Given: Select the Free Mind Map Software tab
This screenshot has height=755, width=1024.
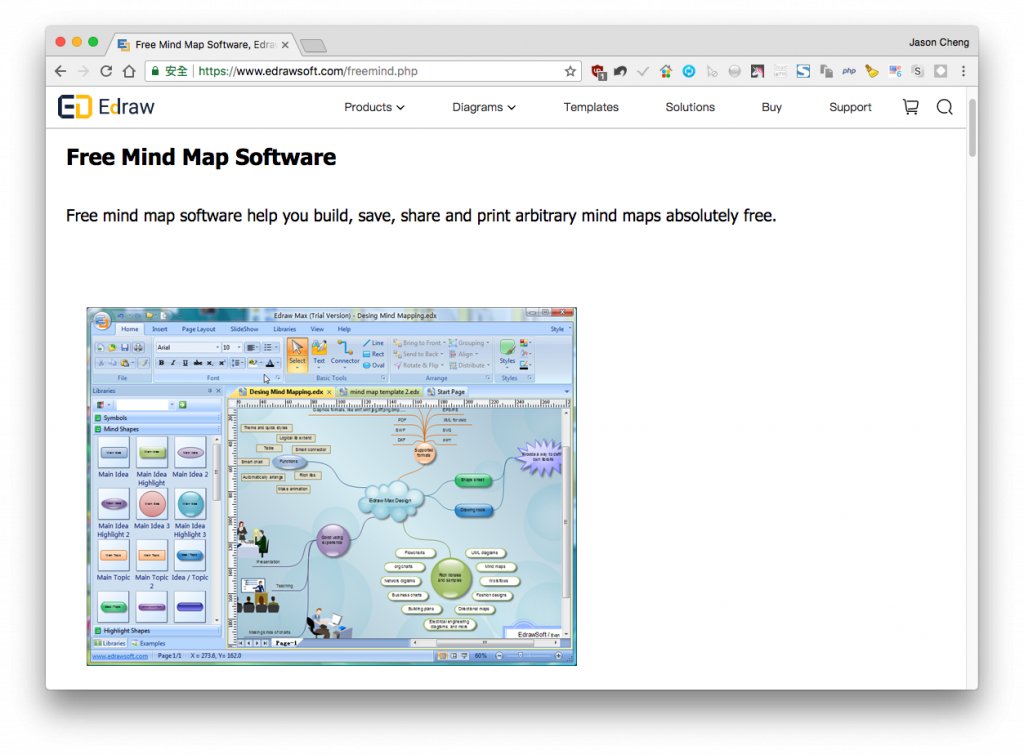Looking at the screenshot, I should click(204, 44).
